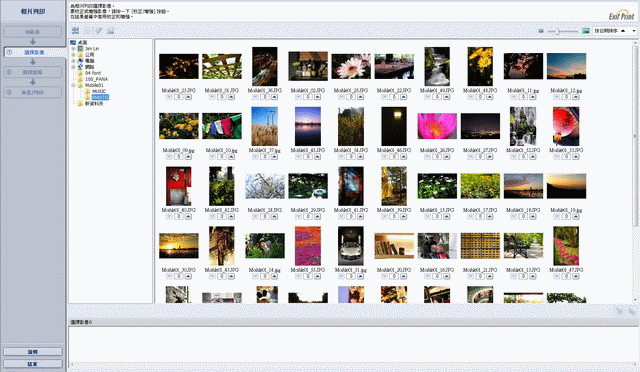Click left arrow of selected-images horizontal scrollbar
Image resolution: width=640 pixels, height=372 pixels.
click(x=72, y=365)
